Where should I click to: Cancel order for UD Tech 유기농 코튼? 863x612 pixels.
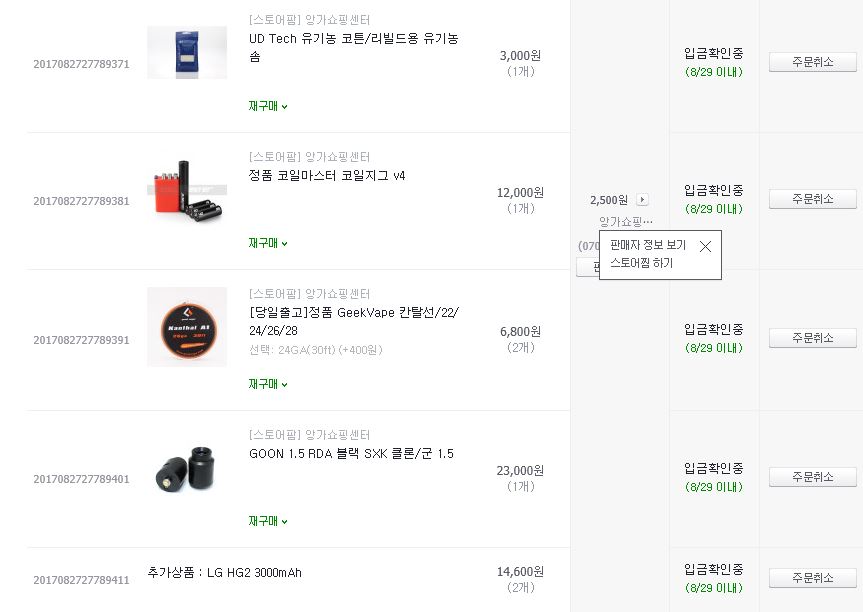click(812, 62)
